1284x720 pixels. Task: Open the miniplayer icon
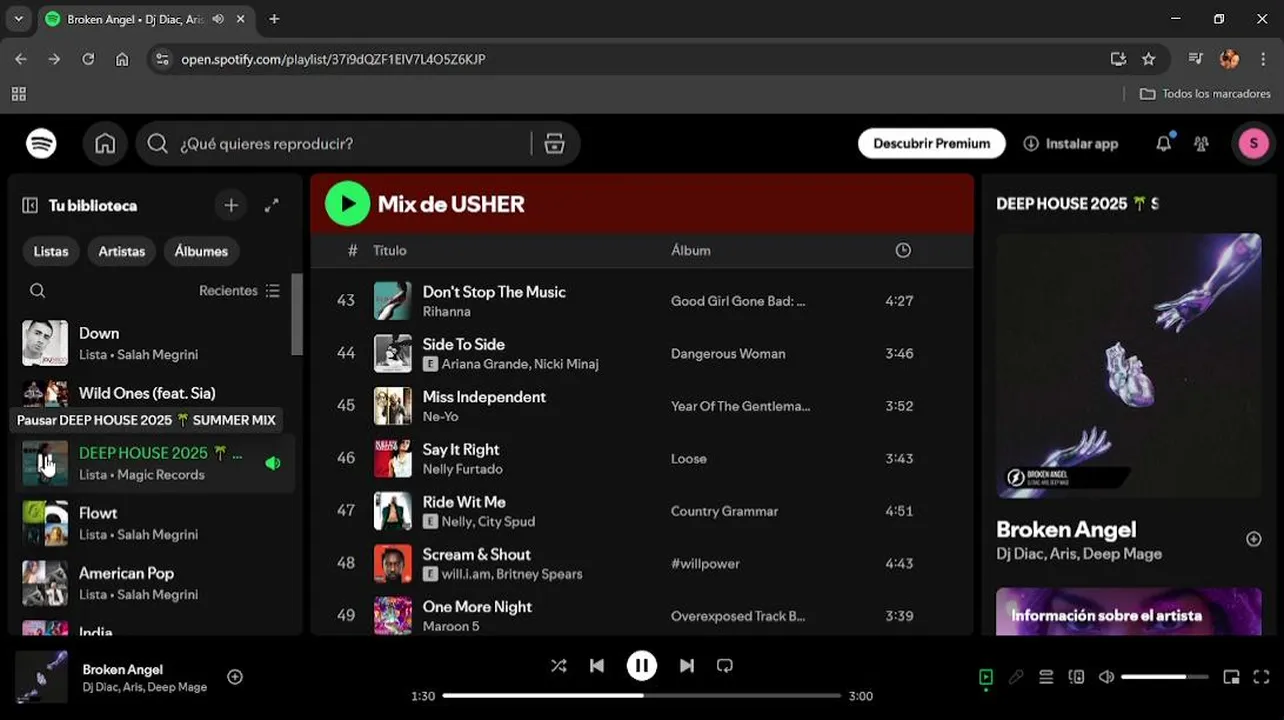pos(1231,677)
